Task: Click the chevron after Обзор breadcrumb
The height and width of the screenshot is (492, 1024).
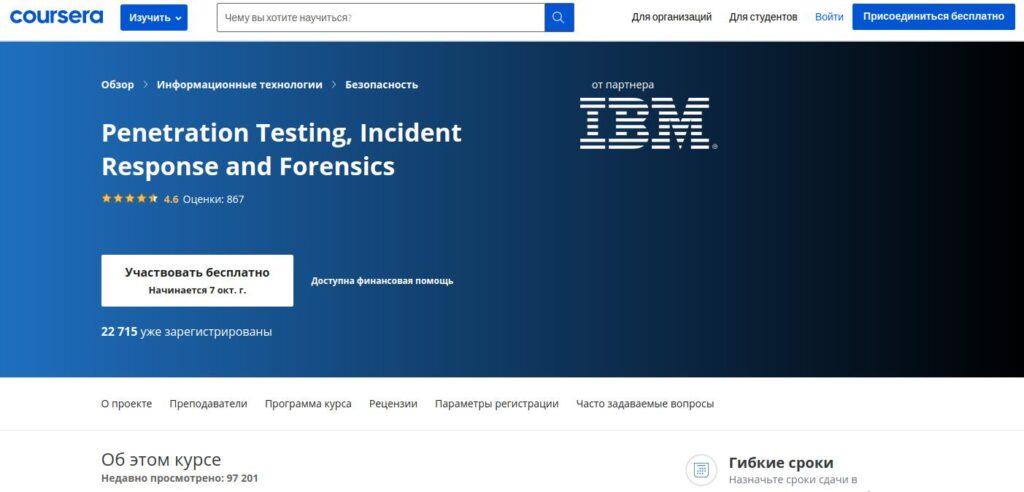Action: coord(145,85)
